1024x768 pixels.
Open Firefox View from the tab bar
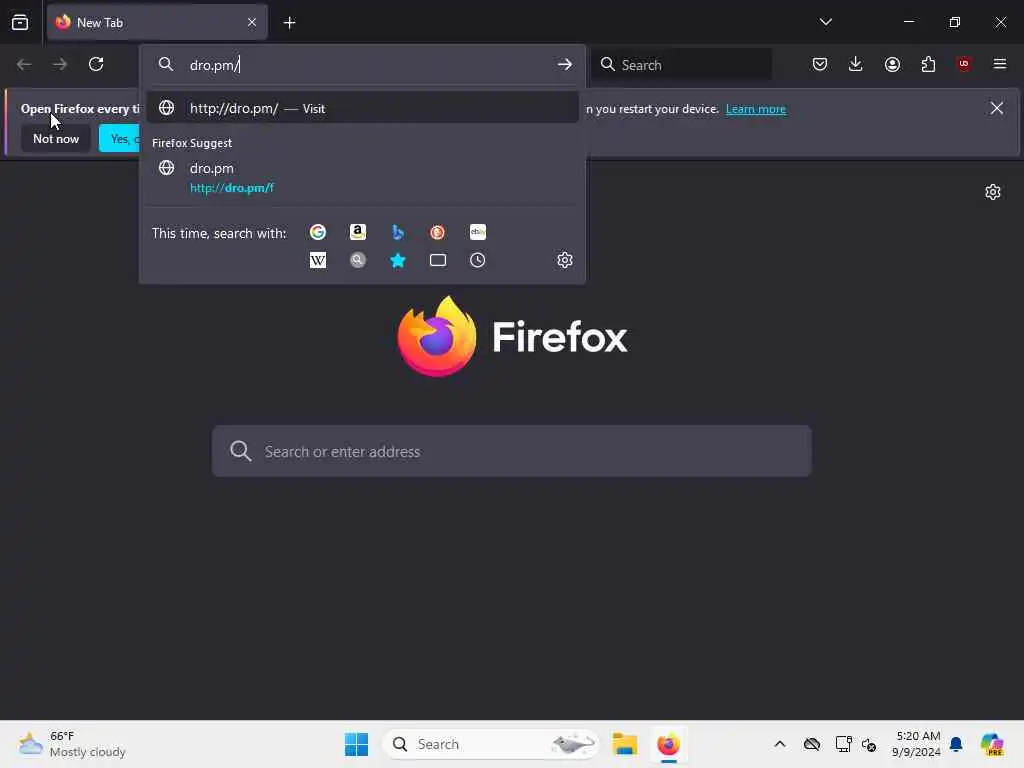(x=20, y=22)
